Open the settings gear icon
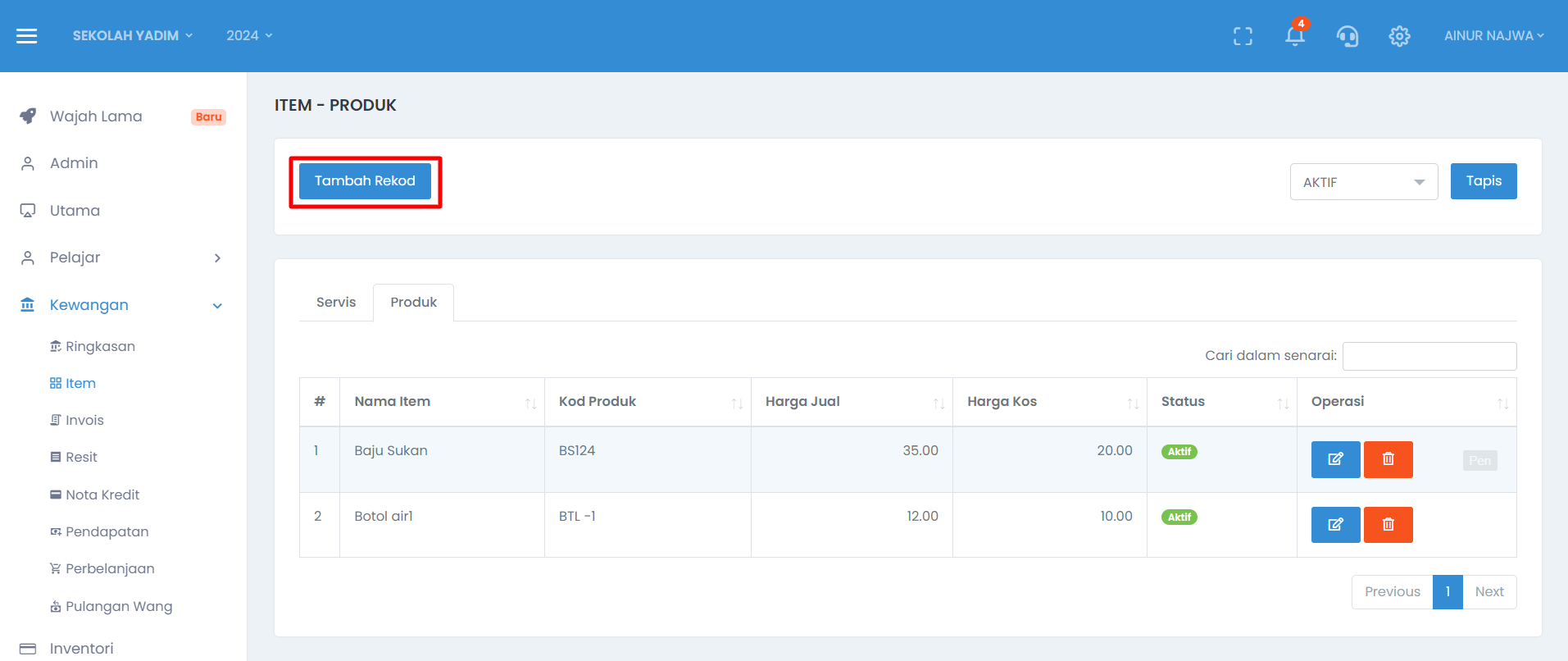Viewport: 1568px width, 661px height. click(1399, 36)
